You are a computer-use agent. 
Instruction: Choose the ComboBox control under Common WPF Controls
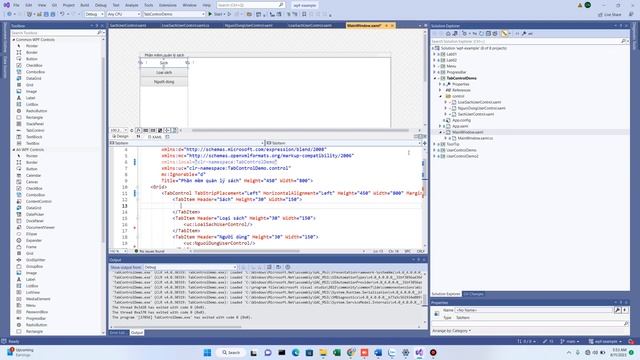(35, 72)
